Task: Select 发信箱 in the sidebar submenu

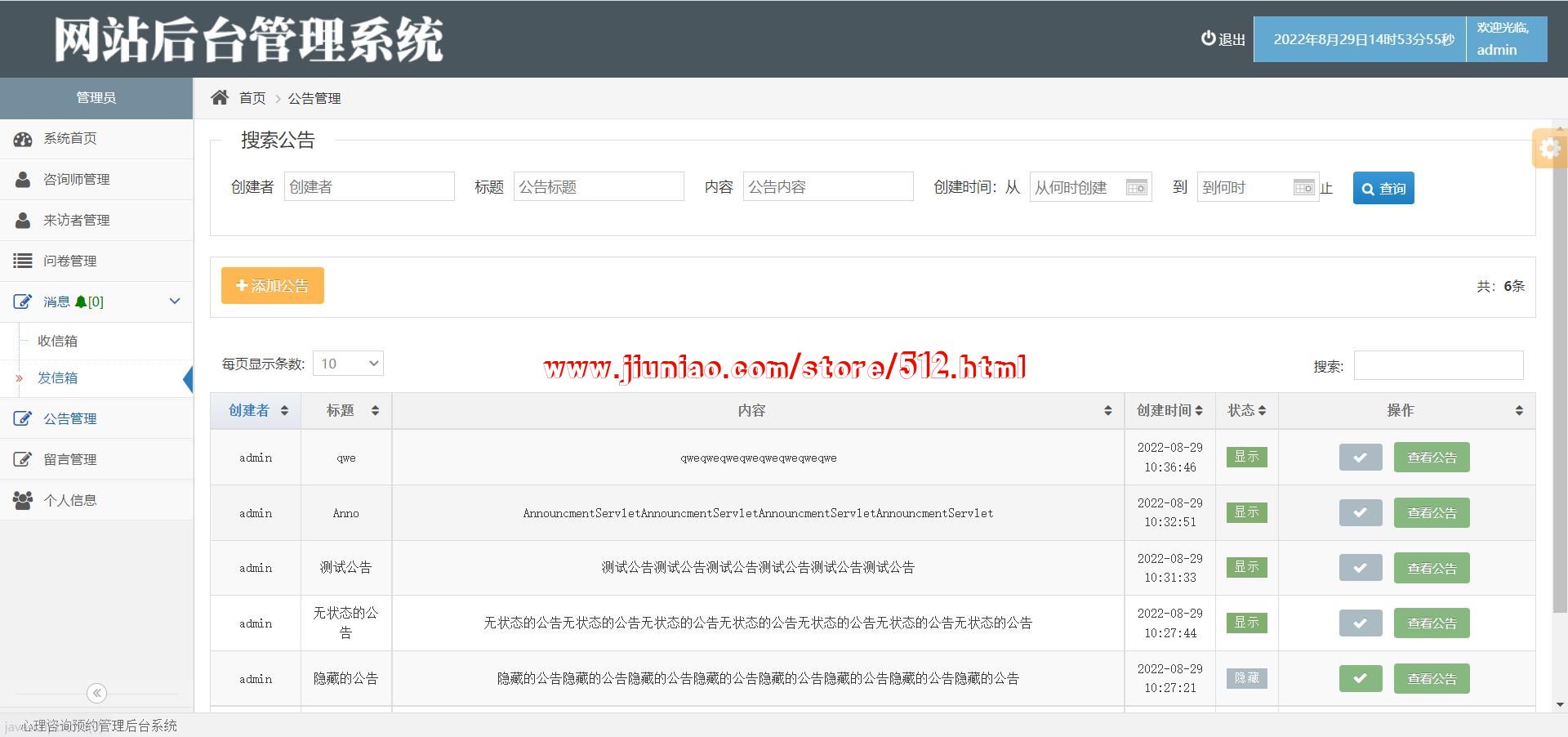Action: tap(96, 378)
